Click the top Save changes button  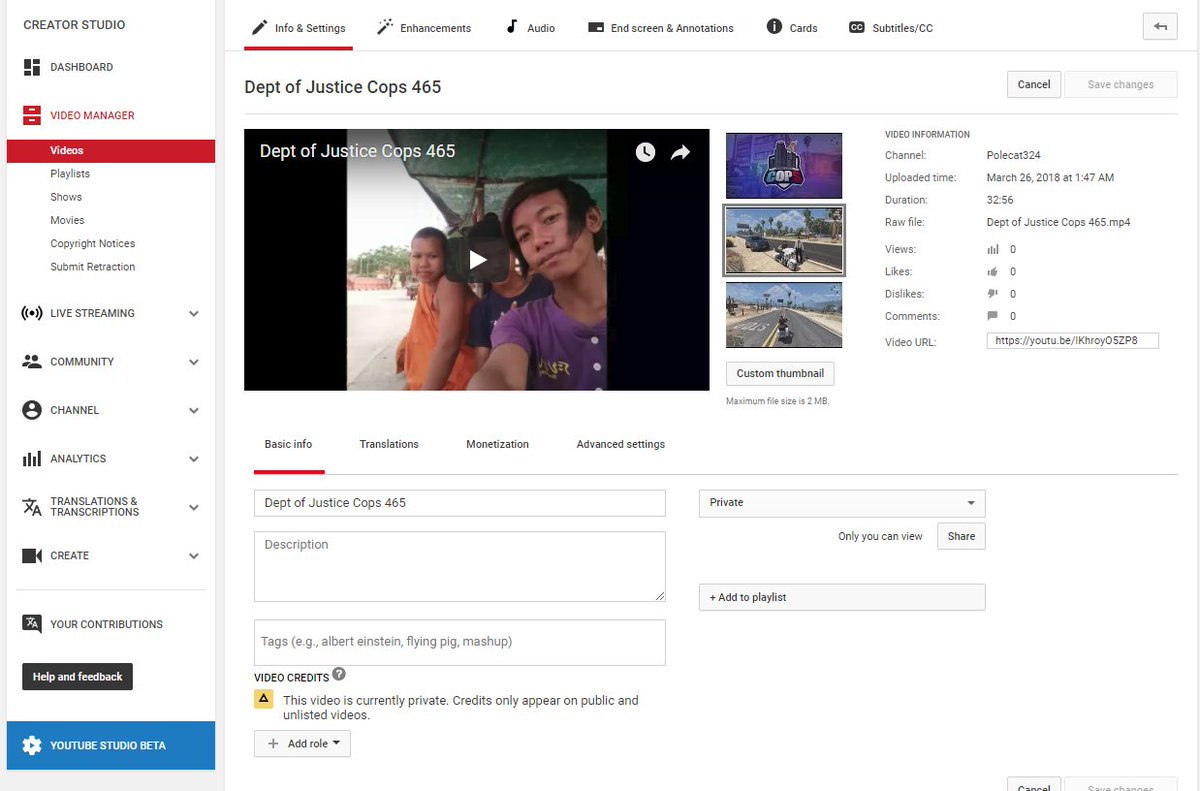(1120, 85)
